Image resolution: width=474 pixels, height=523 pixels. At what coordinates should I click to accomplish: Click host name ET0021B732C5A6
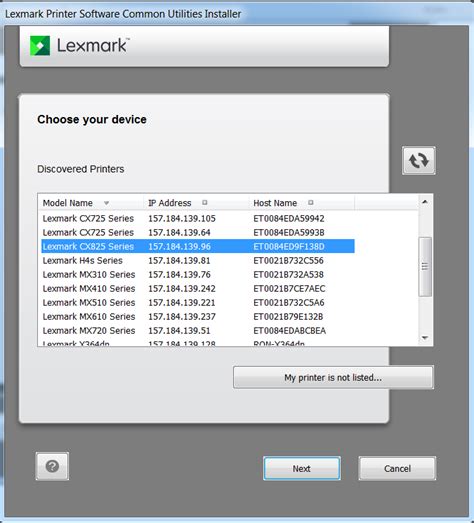(x=289, y=303)
